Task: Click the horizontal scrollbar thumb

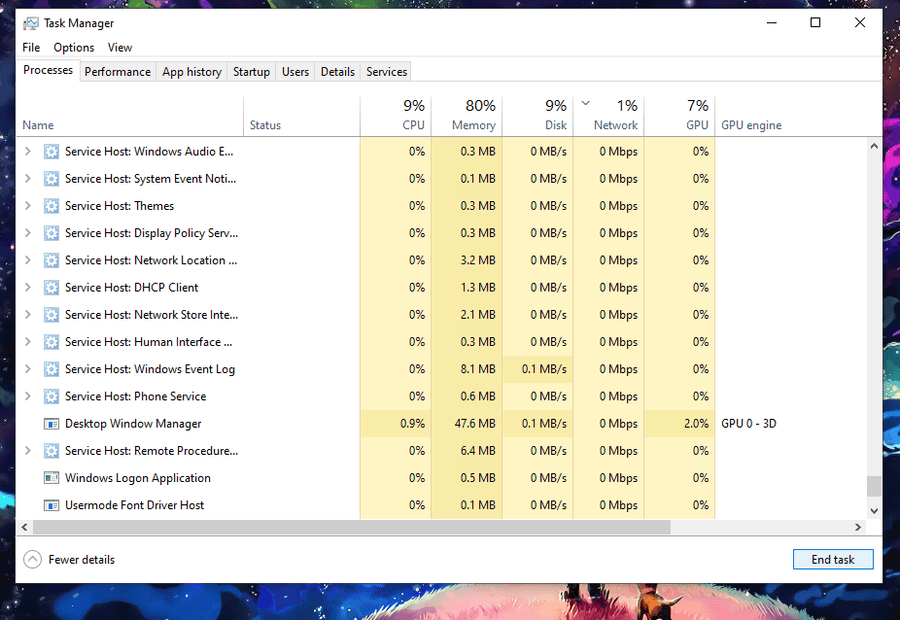Action: 352,527
